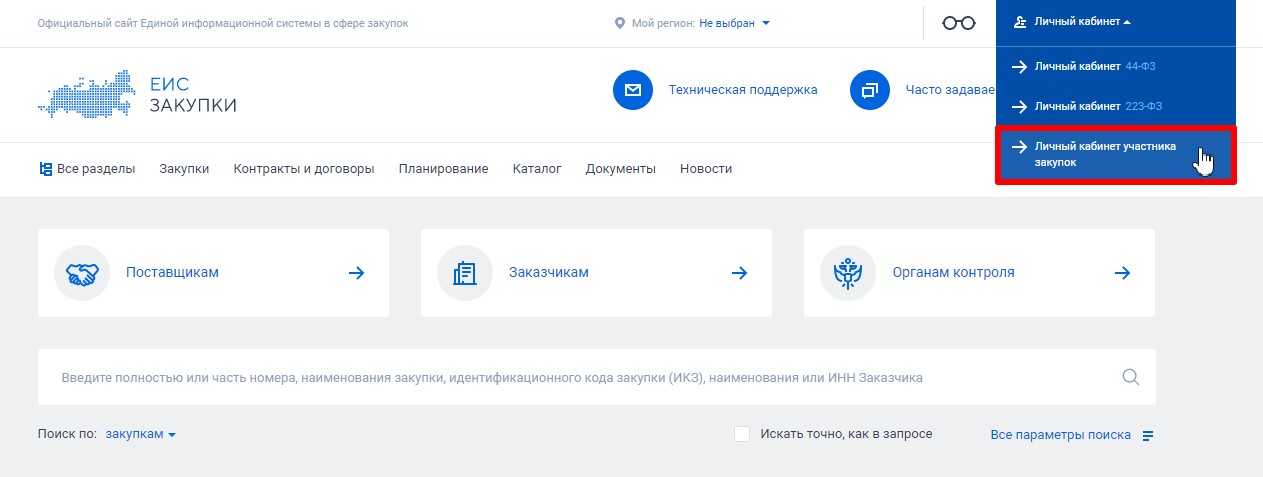
Task: Click the Техническая поддержка envelope icon
Action: (632, 90)
